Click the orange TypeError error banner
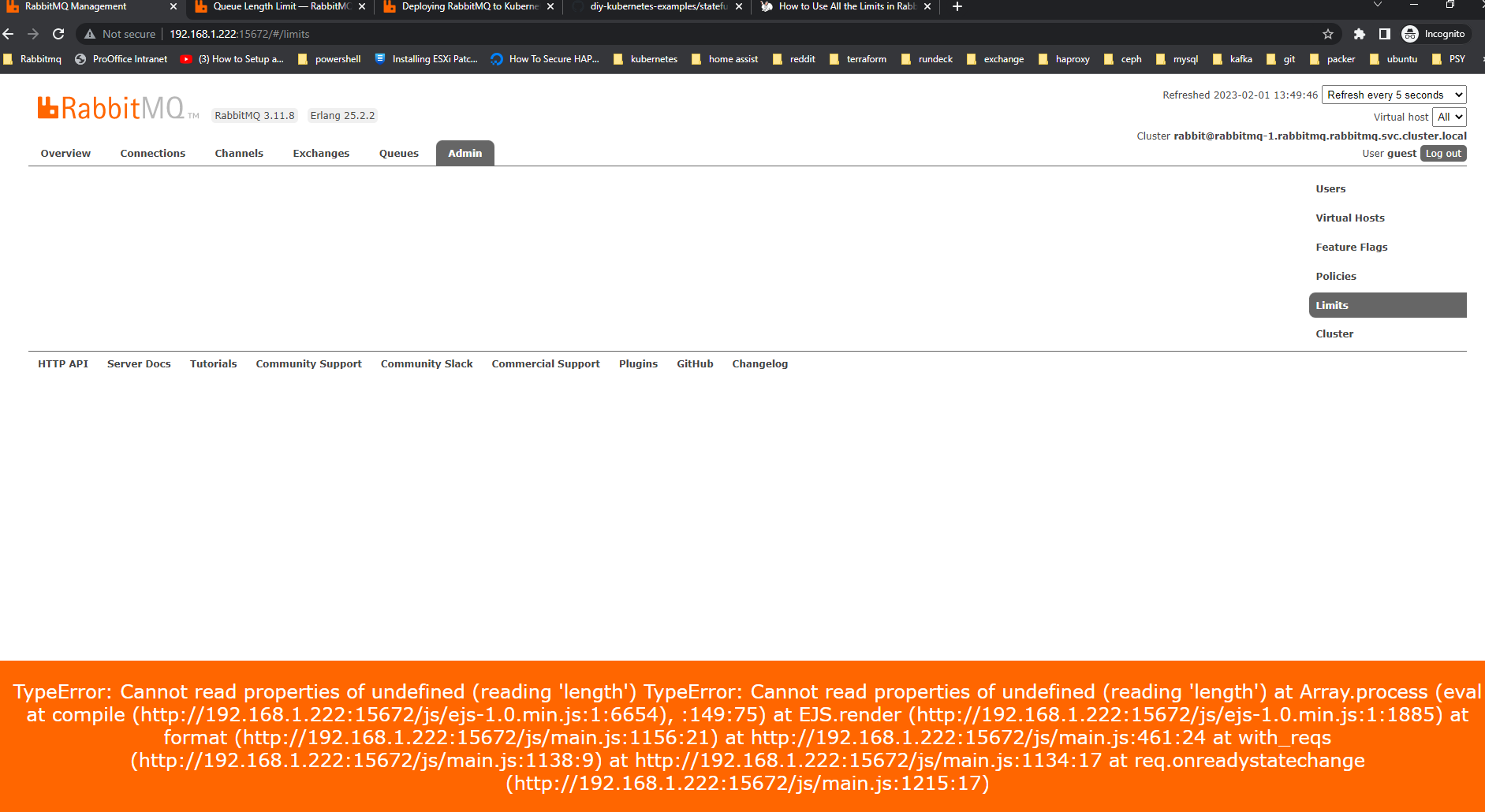 tap(742, 736)
